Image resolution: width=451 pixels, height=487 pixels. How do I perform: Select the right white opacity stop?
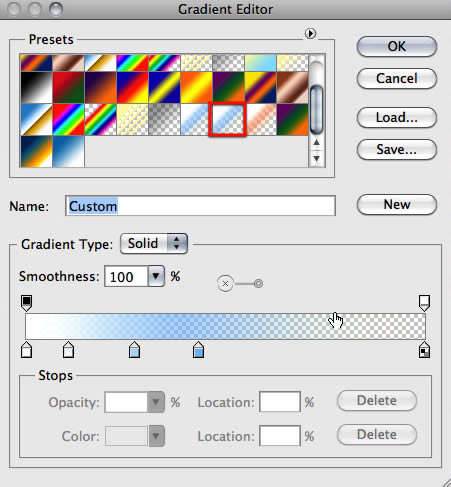(x=424, y=303)
